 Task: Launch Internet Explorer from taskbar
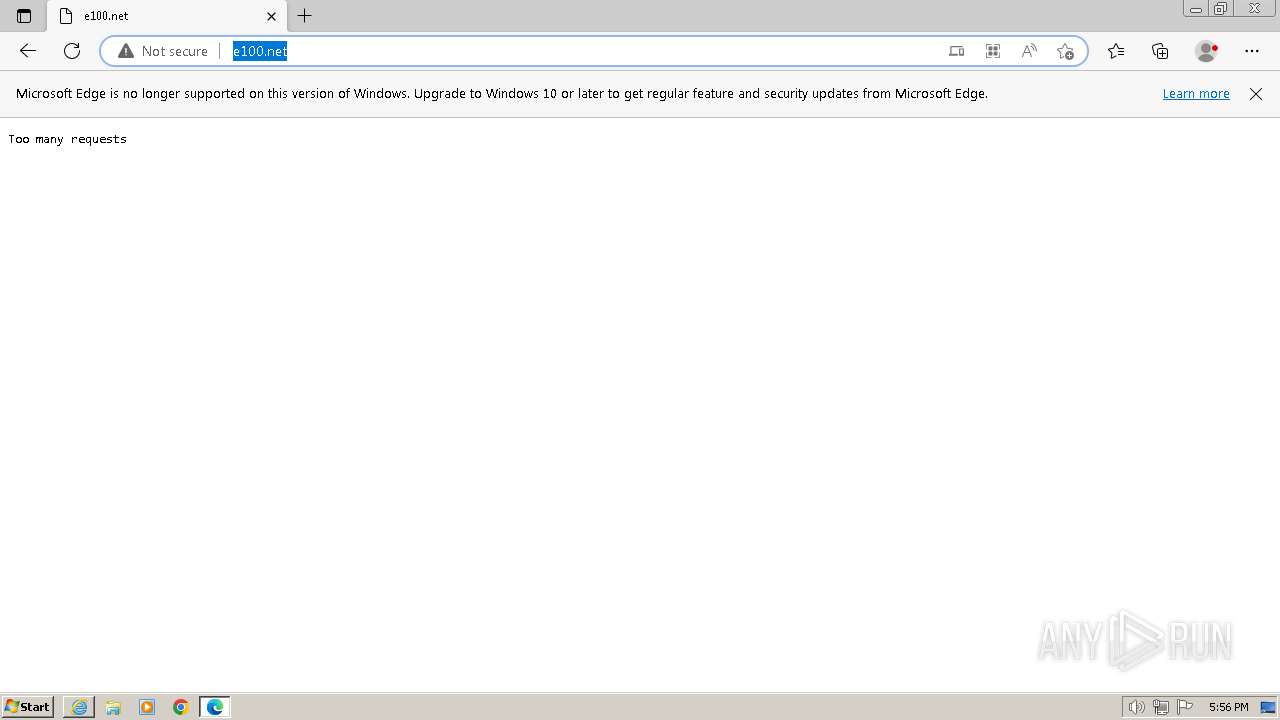(79, 707)
